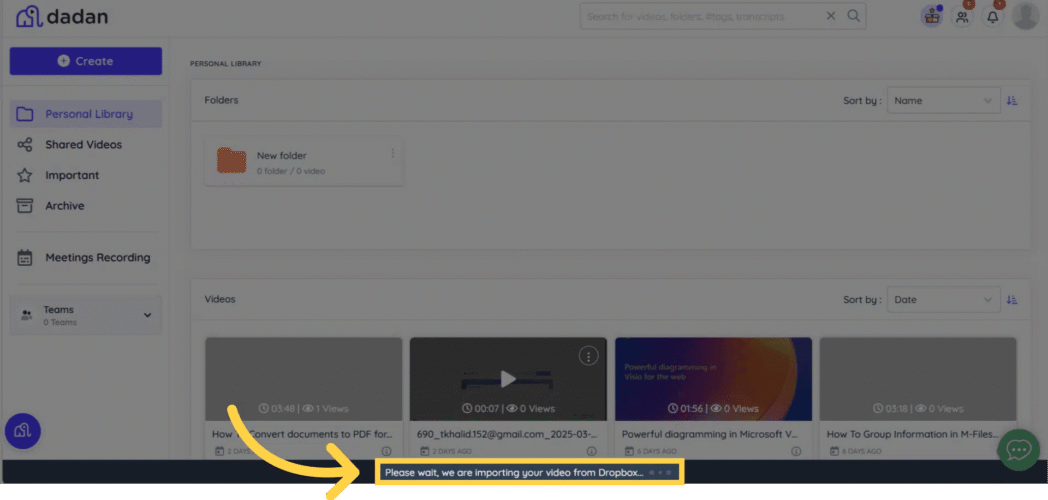
Task: Toggle folder sort order direction icon
Action: pyautogui.click(x=1013, y=101)
